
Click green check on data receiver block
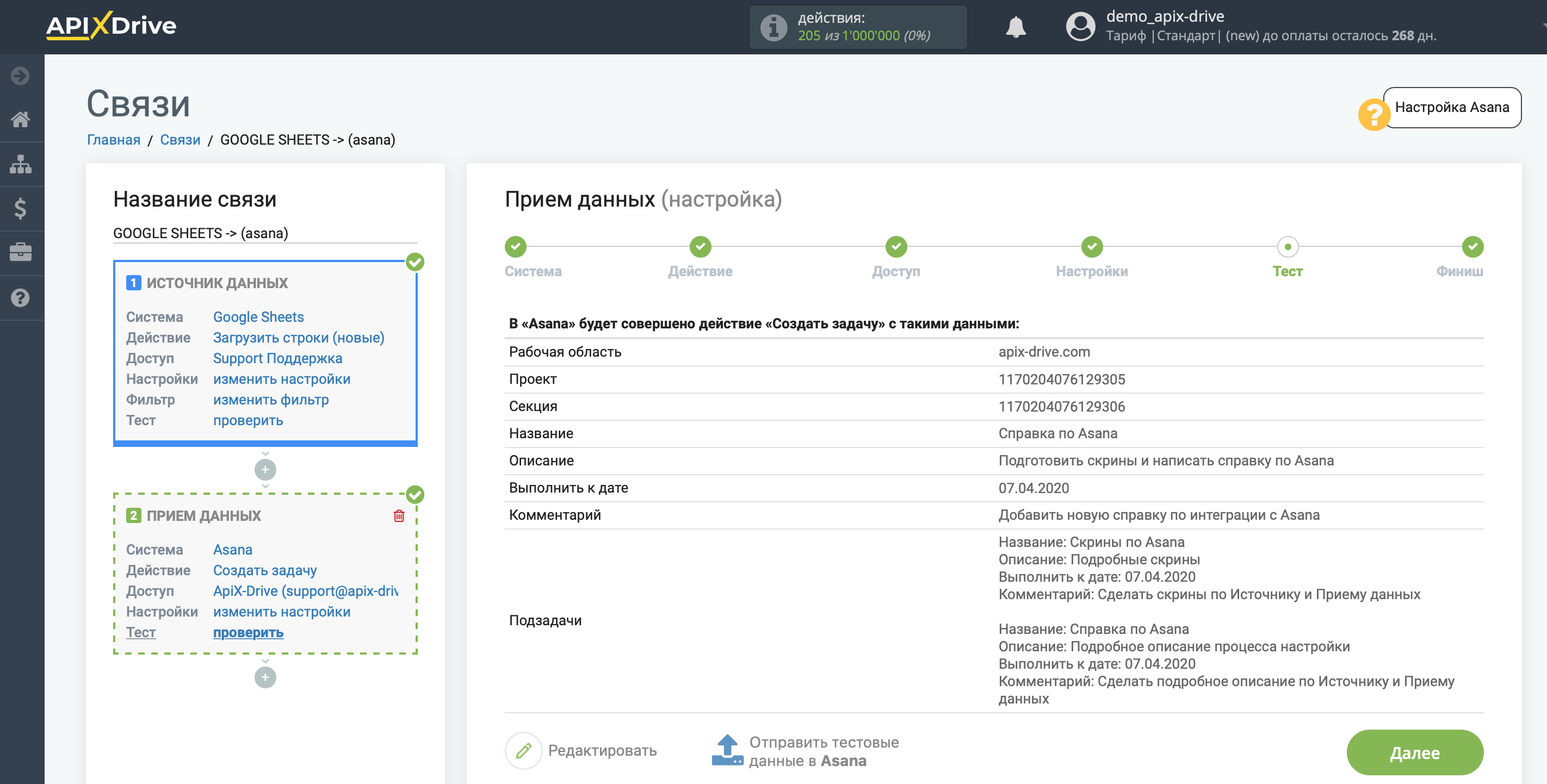(415, 495)
